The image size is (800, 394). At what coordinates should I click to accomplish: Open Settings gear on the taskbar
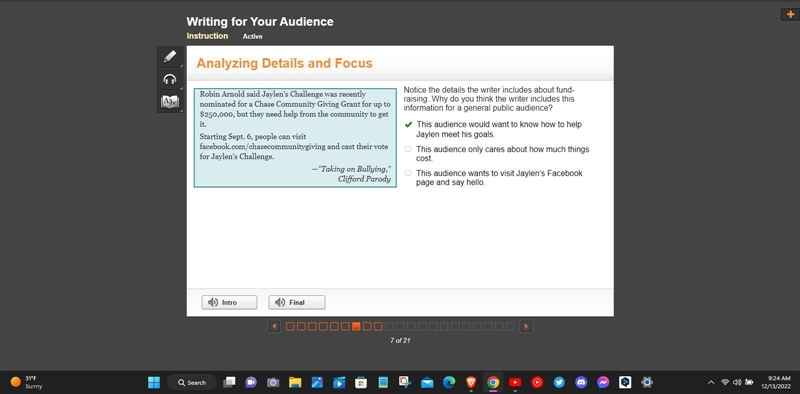647,382
